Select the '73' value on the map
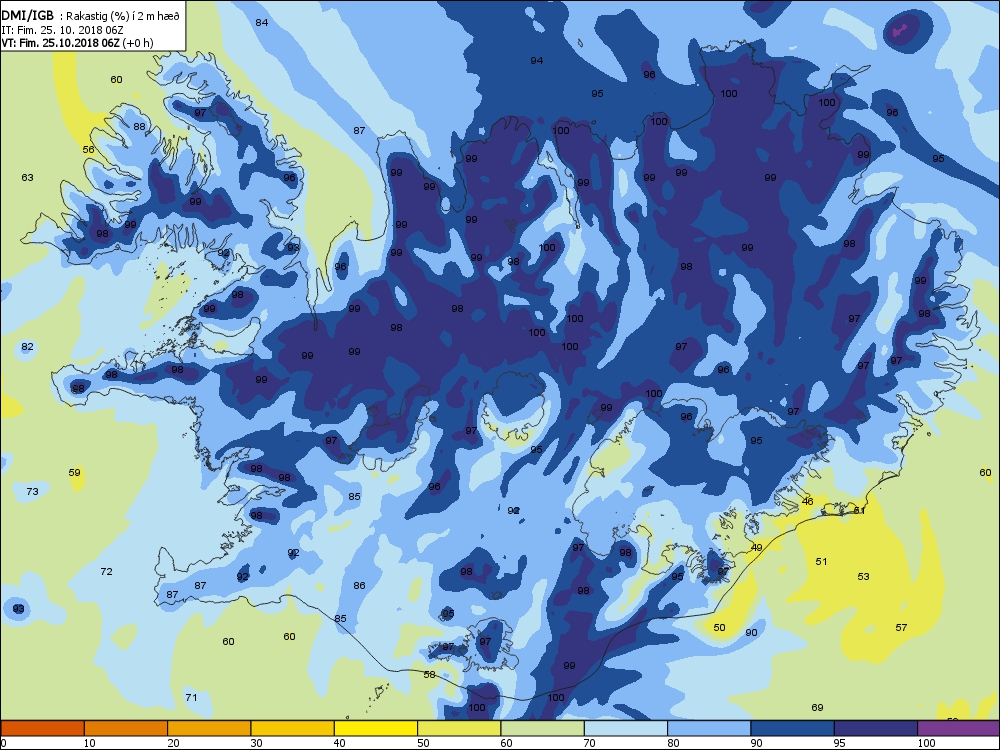Image resolution: width=1000 pixels, height=750 pixels. (33, 491)
